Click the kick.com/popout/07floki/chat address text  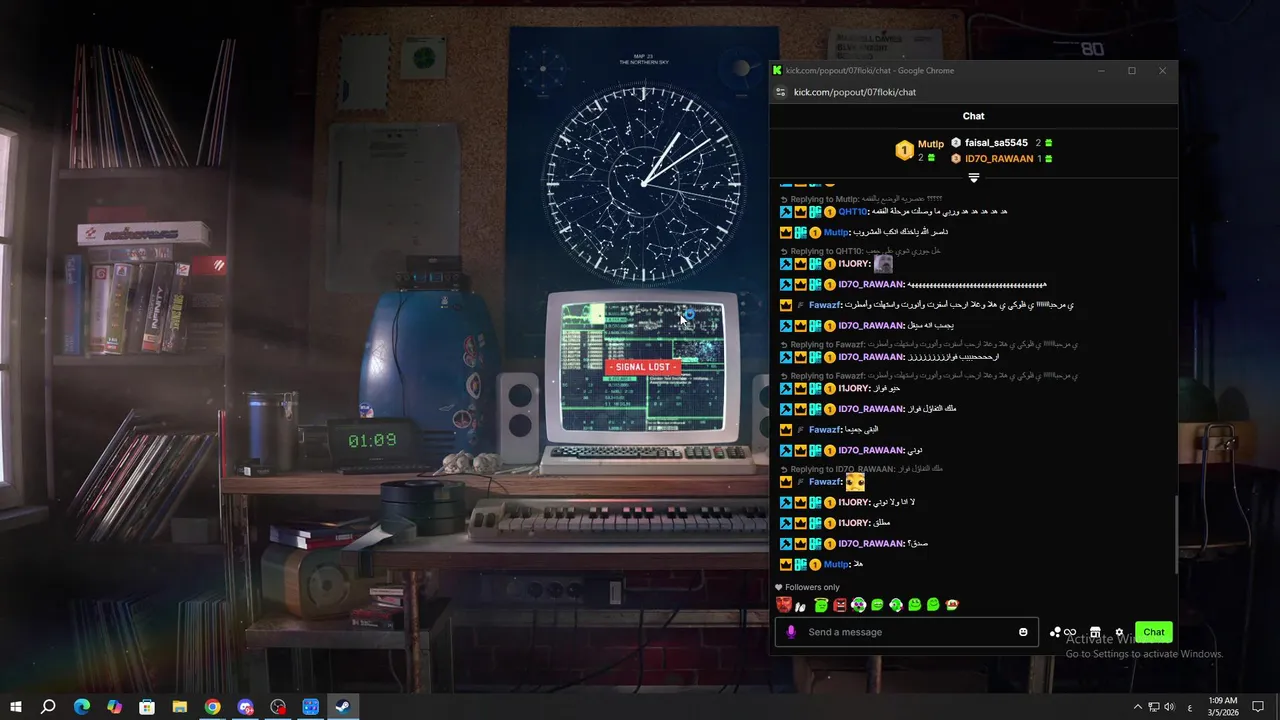coord(854,92)
